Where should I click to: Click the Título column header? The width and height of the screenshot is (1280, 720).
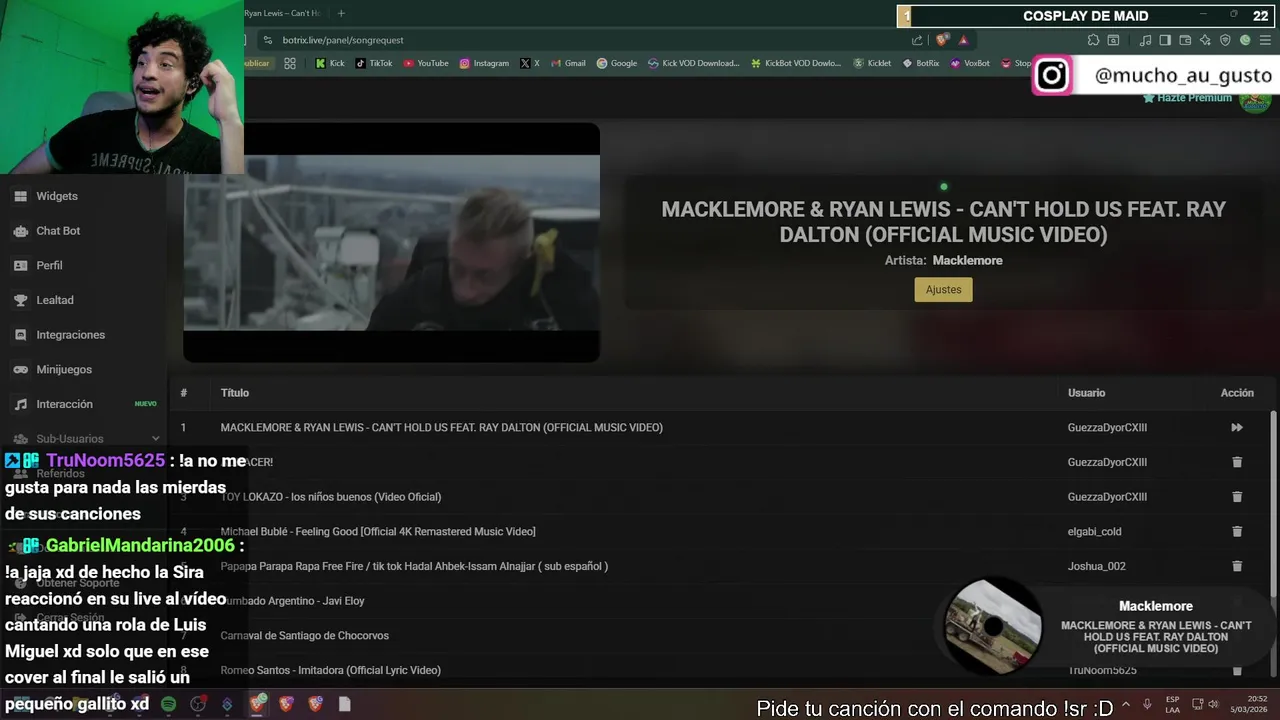(235, 393)
